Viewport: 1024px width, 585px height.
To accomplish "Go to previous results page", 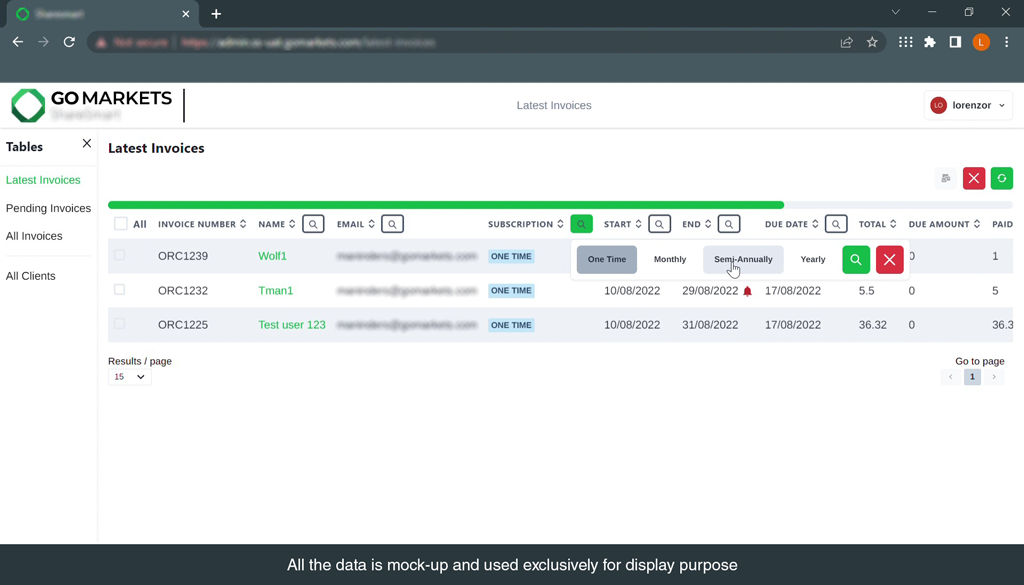I will pyautogui.click(x=951, y=377).
